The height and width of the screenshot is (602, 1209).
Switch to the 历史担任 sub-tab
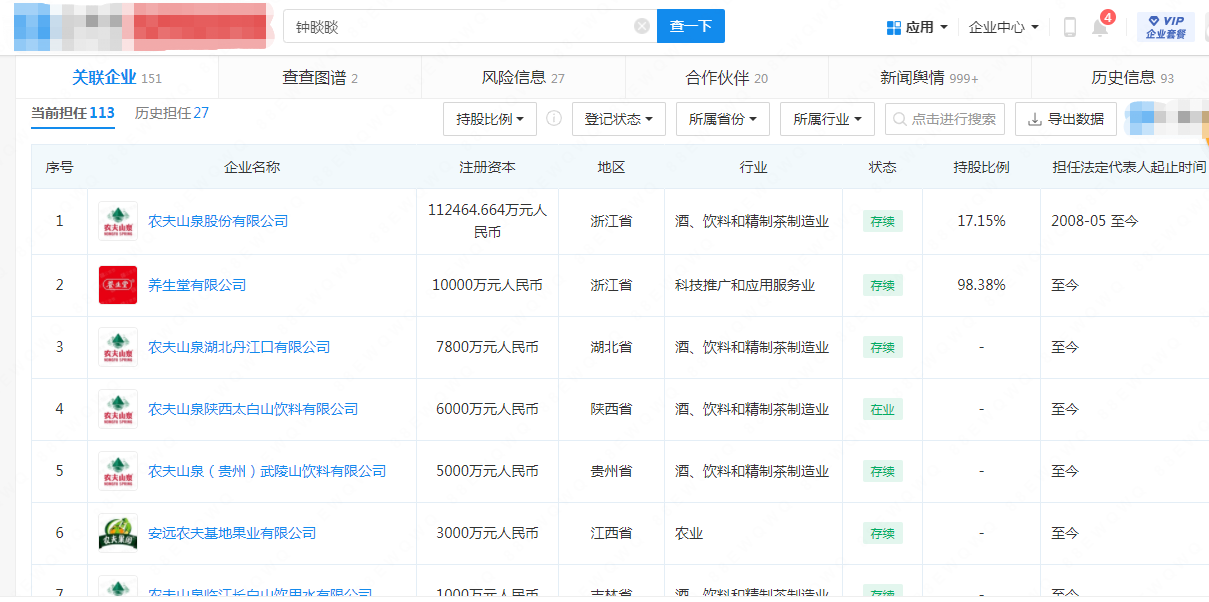click(172, 113)
